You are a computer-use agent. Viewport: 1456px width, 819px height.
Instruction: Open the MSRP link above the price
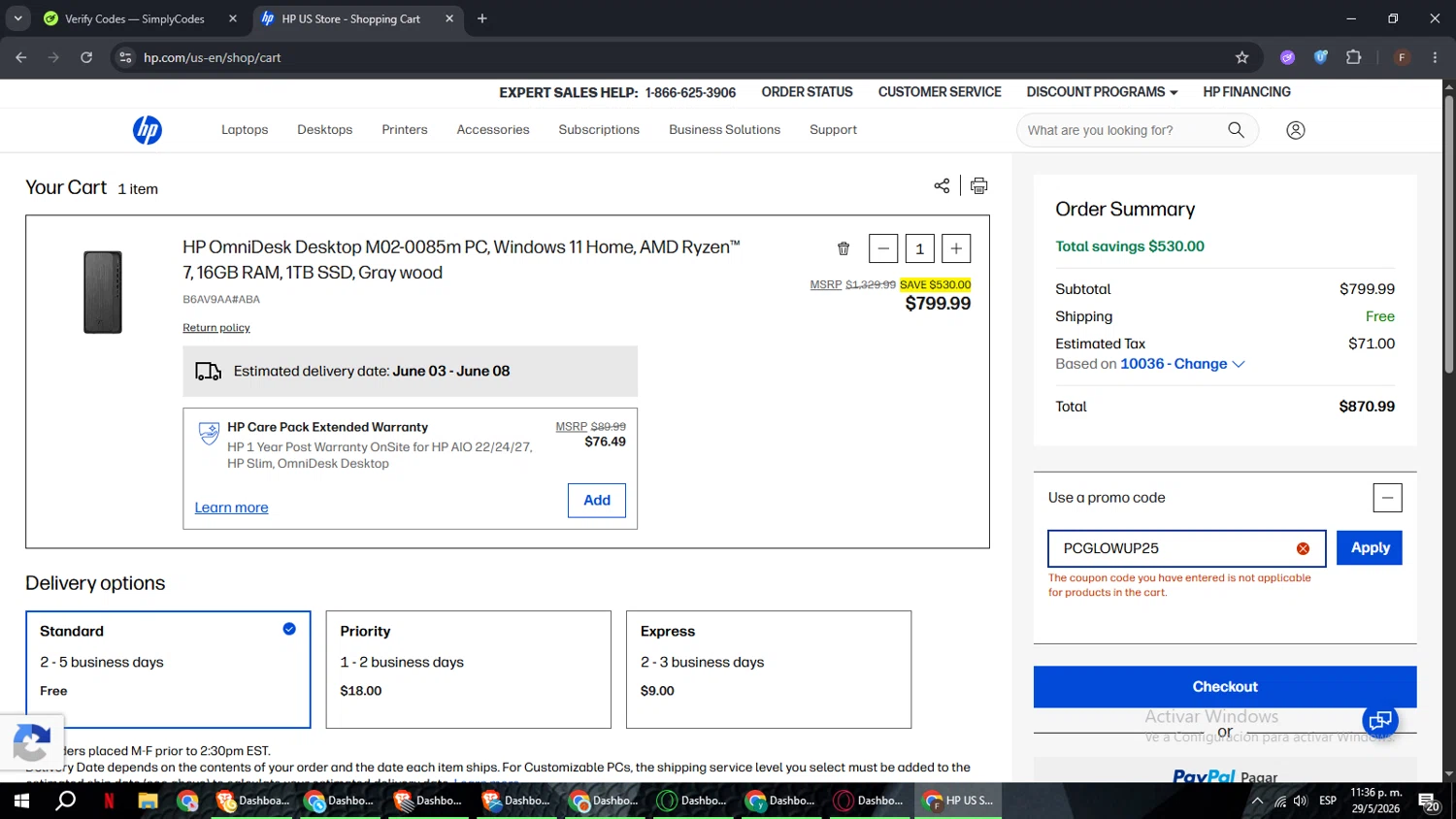(x=826, y=284)
